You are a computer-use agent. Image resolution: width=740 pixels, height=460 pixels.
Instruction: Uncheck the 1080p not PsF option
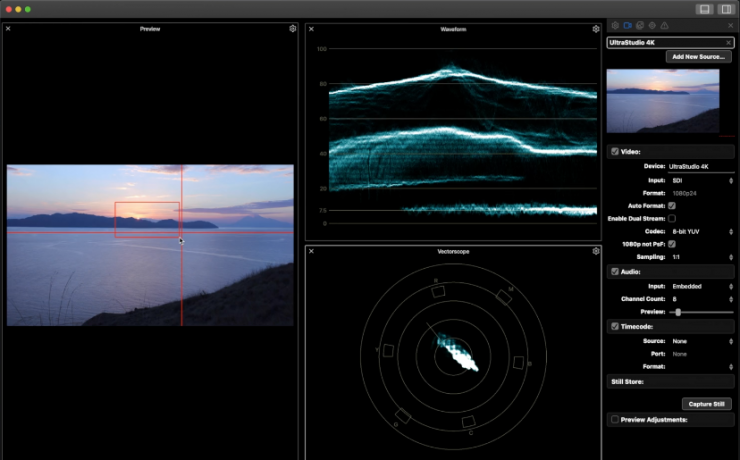[x=672, y=244]
